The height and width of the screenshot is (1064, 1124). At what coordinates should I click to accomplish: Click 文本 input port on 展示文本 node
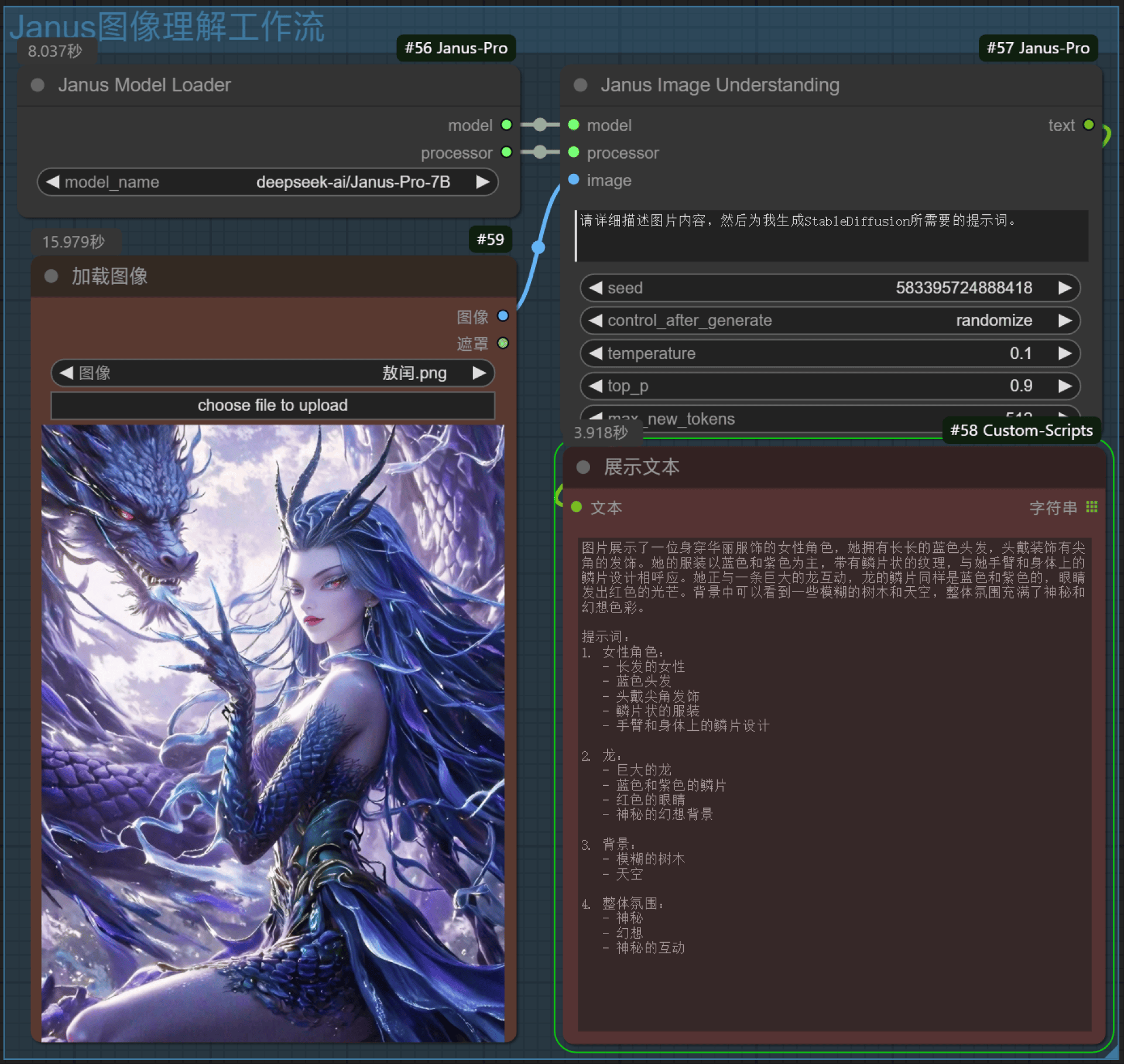pos(577,507)
